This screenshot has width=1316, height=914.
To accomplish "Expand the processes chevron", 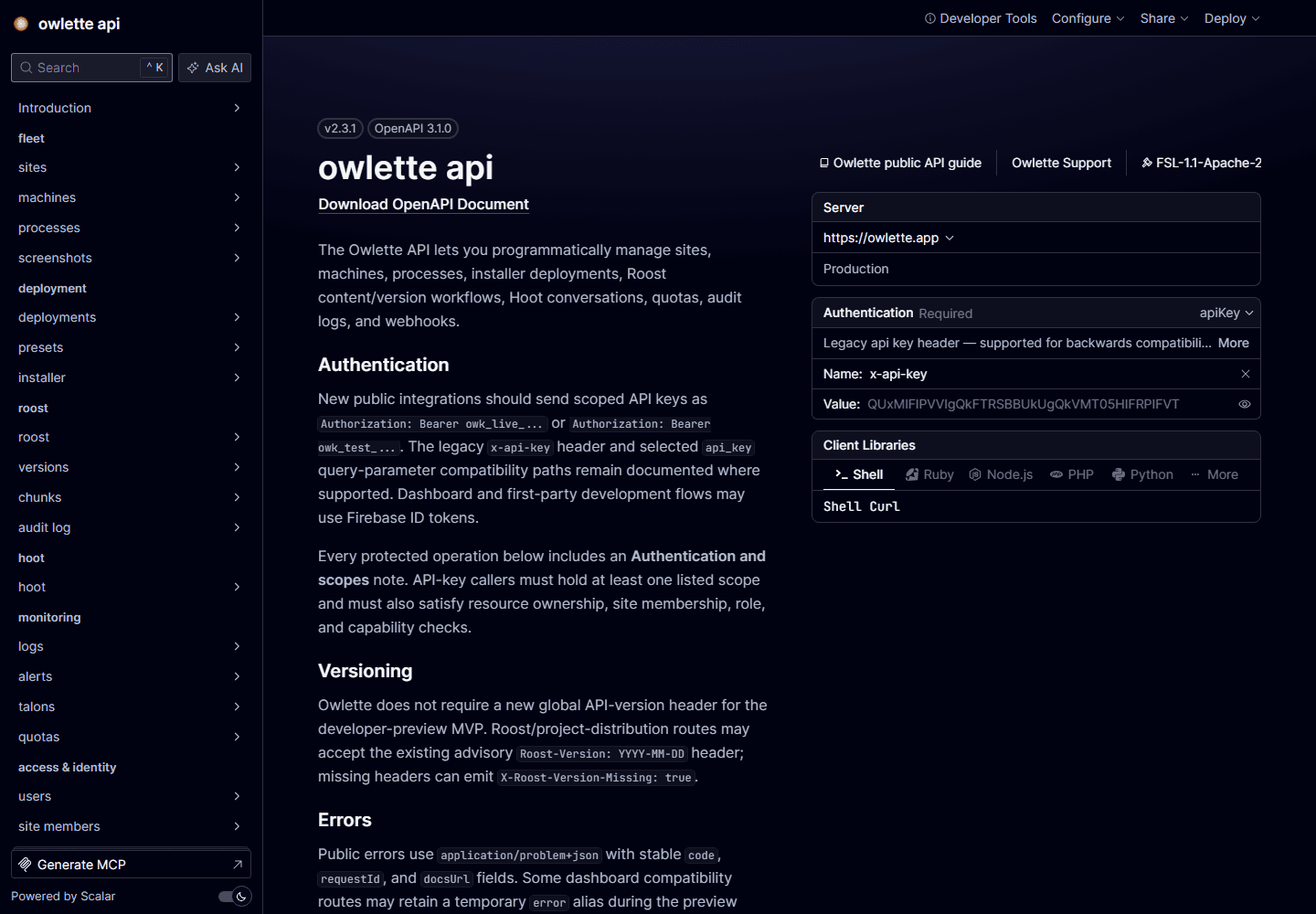I will tap(237, 228).
